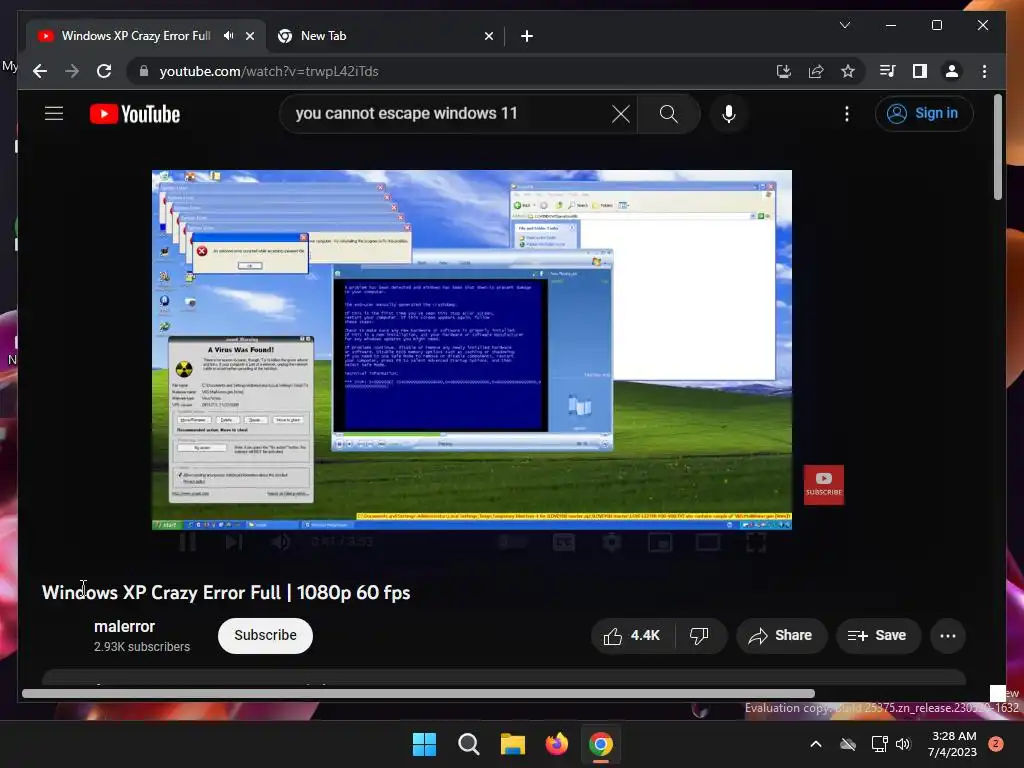Click the address bar URL
1024x768 pixels.
(x=268, y=71)
